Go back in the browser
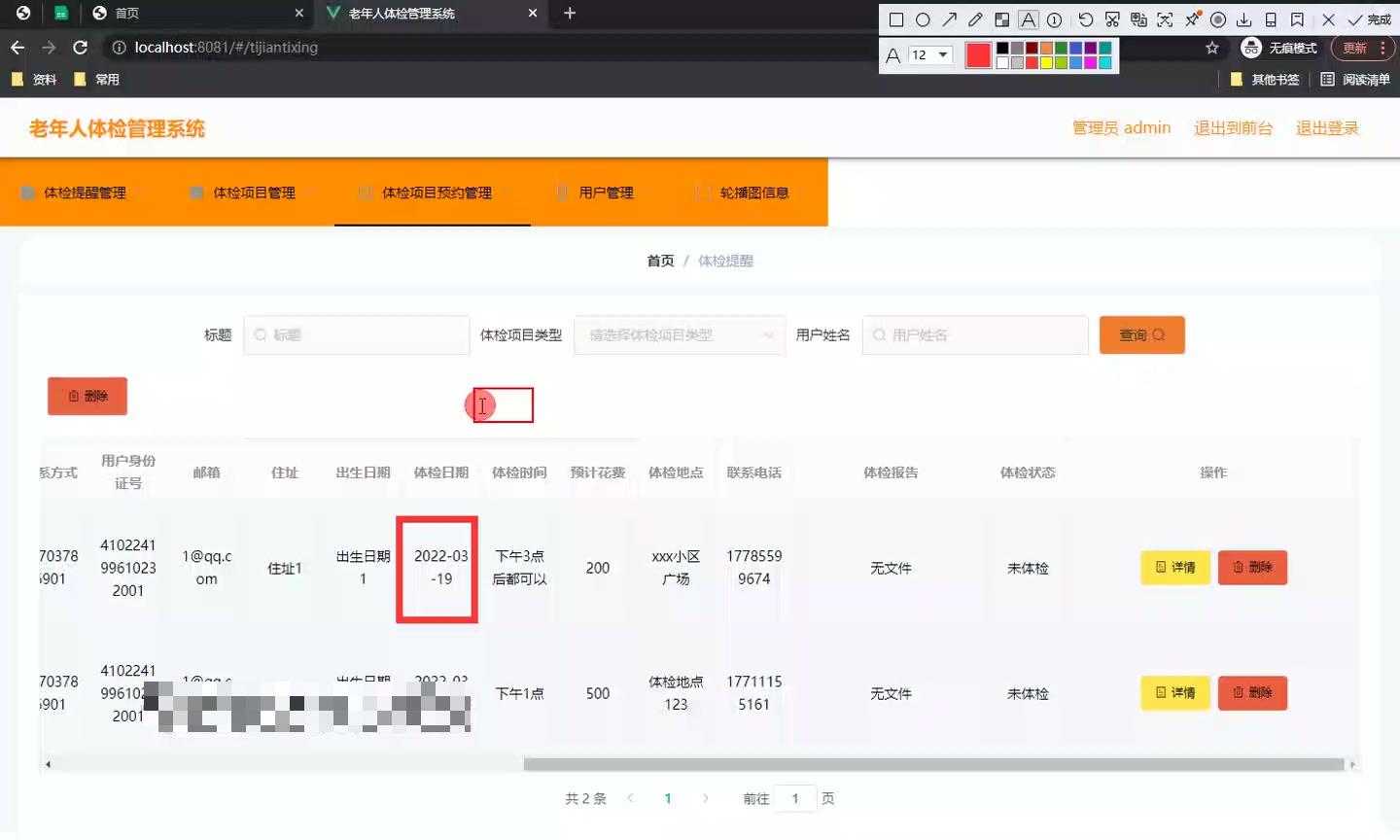Screen dimensions: 1400x840 click(17, 48)
